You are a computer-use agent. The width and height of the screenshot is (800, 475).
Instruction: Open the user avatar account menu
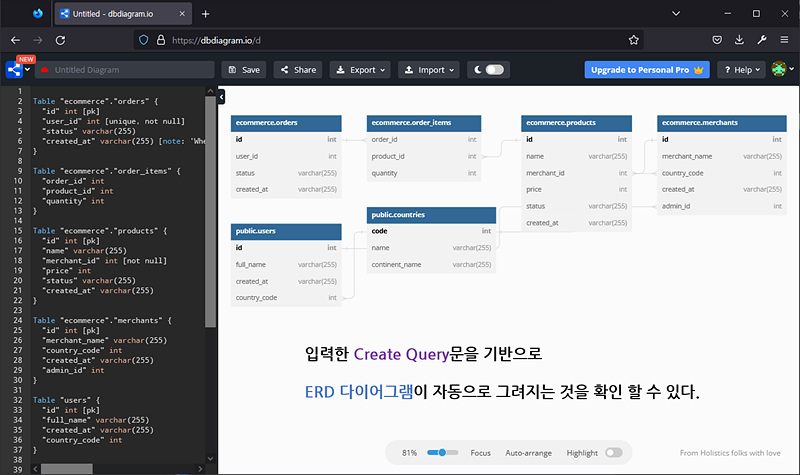pos(782,69)
